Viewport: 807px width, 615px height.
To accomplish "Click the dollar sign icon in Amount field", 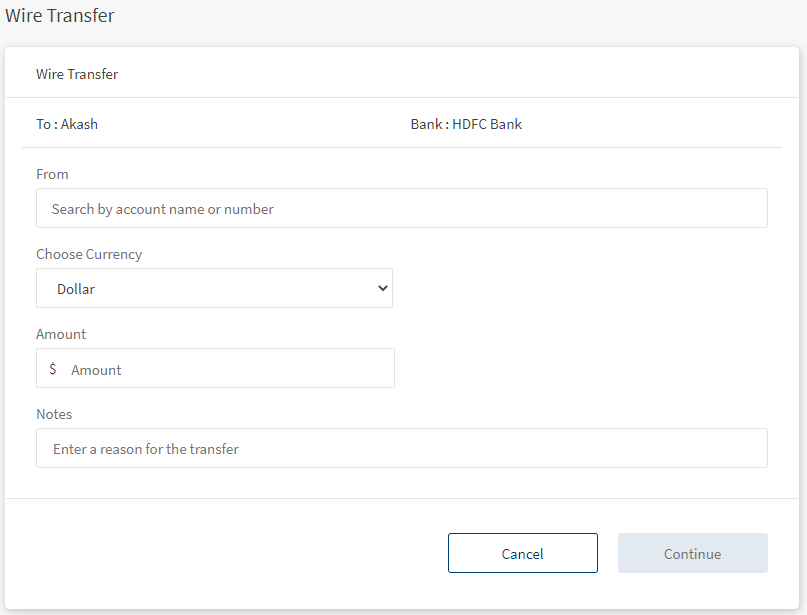I will coord(52,368).
